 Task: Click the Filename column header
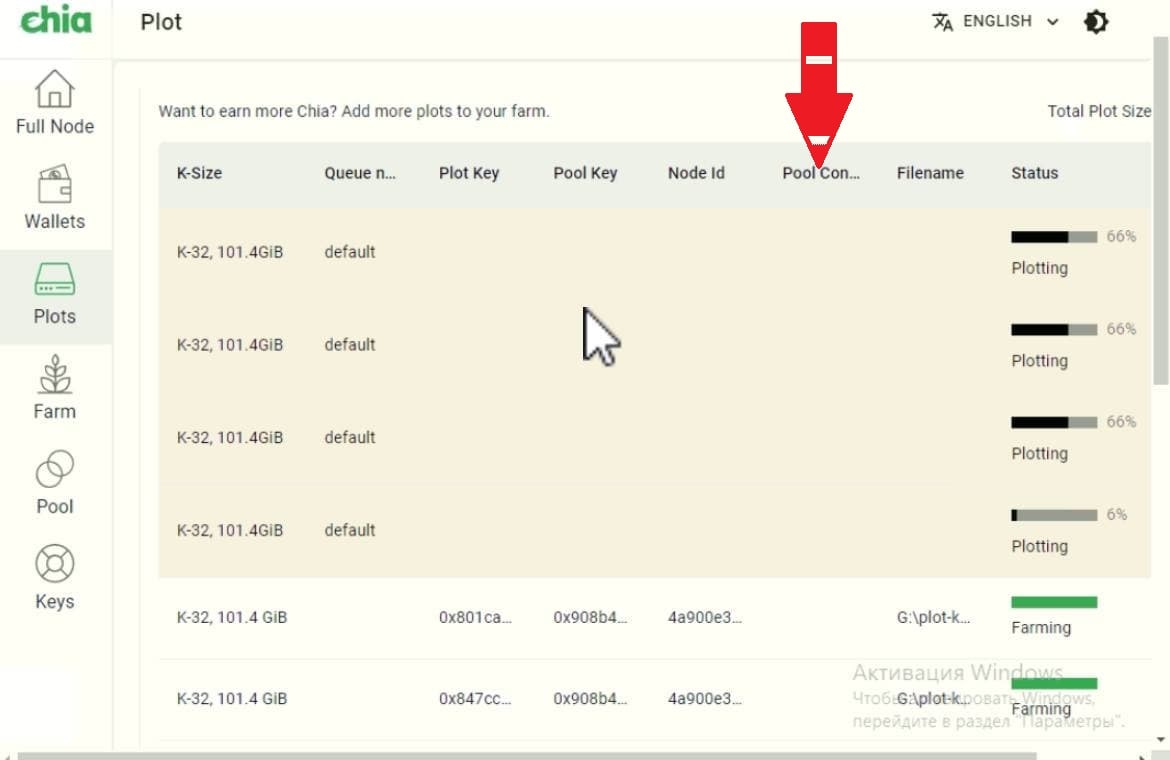(x=930, y=173)
